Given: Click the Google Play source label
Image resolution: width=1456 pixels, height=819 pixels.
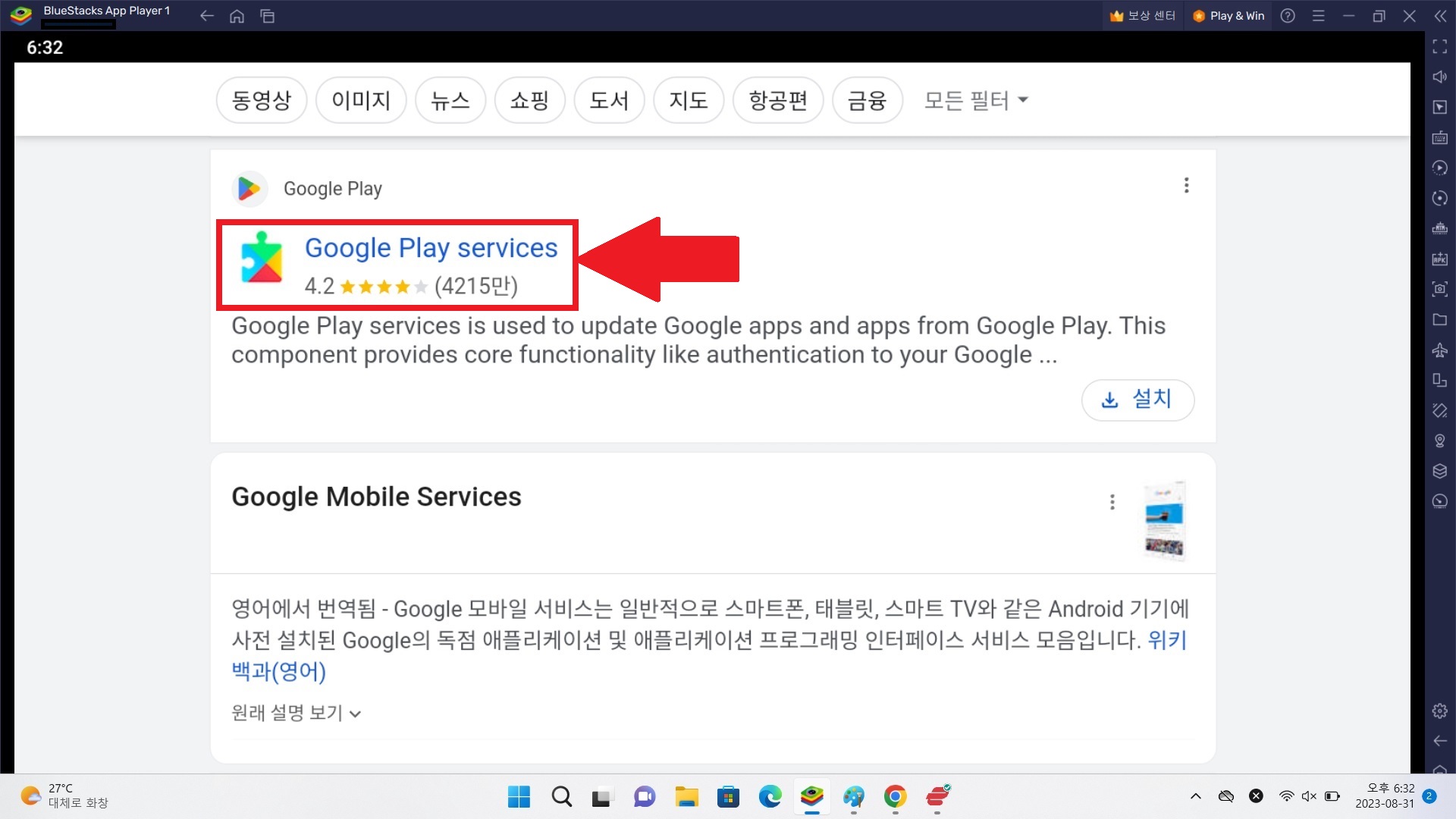Looking at the screenshot, I should [x=332, y=189].
